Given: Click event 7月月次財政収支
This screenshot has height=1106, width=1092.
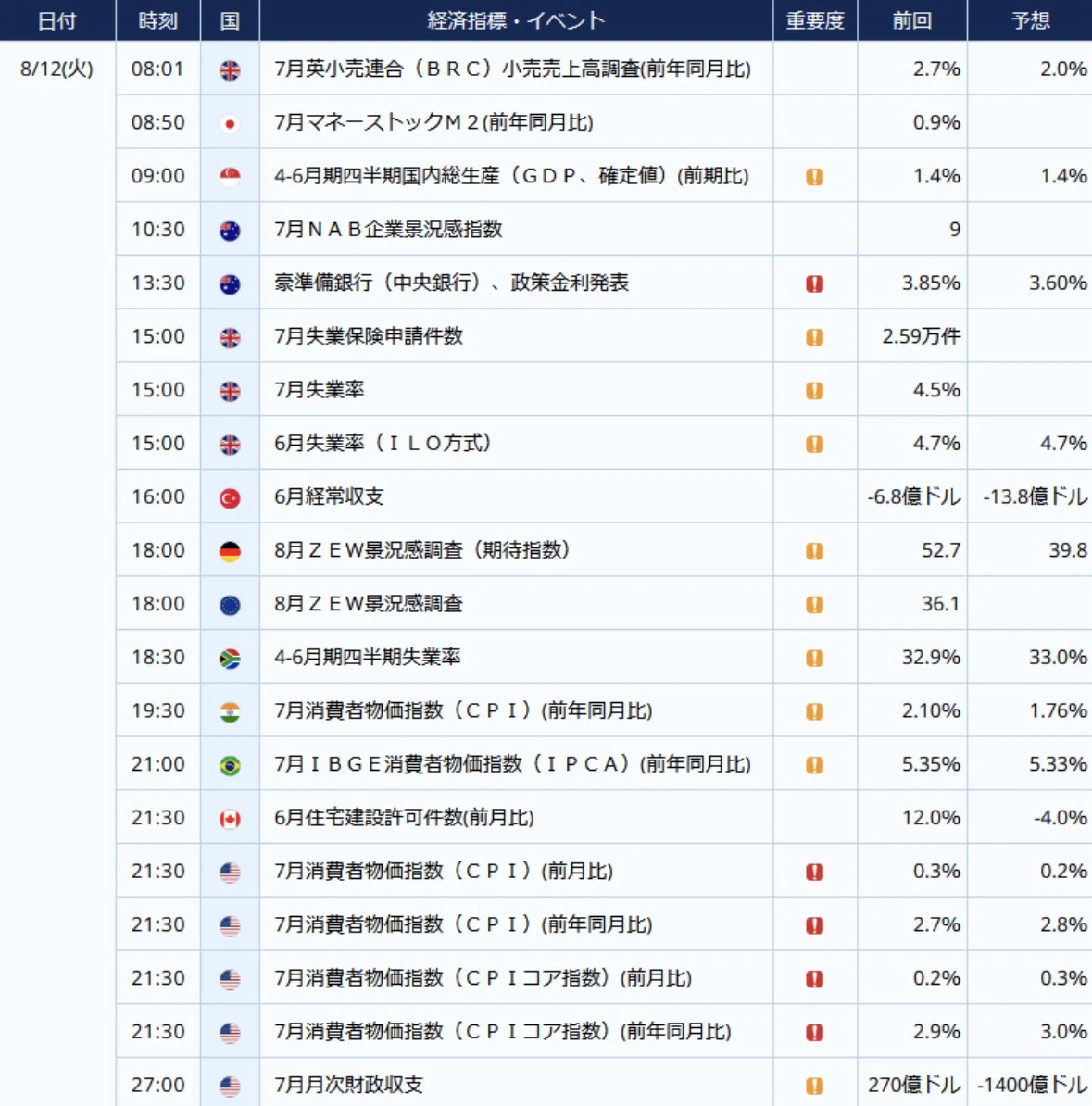Looking at the screenshot, I should (348, 1085).
